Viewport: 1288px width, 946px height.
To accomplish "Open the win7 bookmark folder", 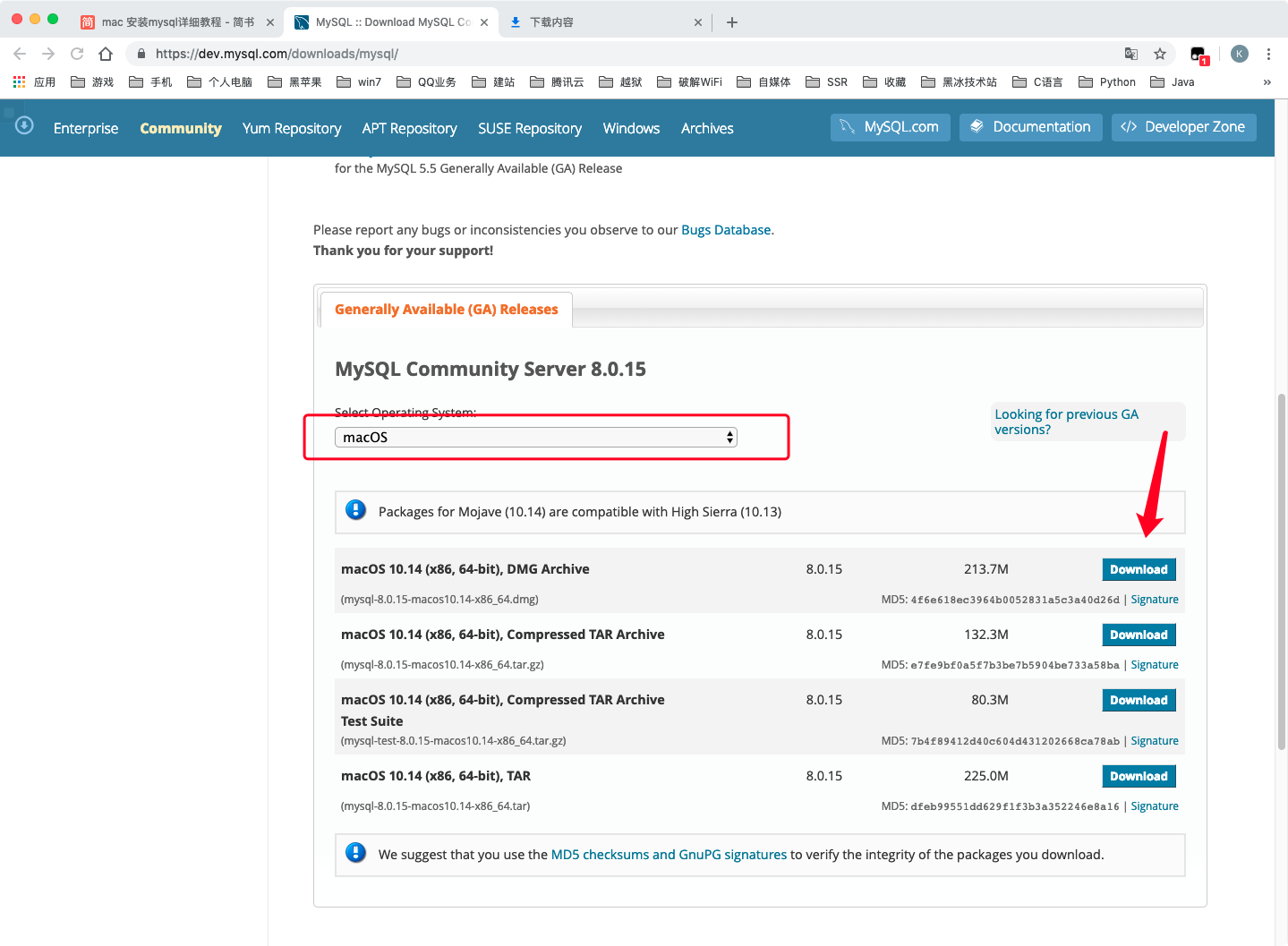I will click(x=359, y=82).
